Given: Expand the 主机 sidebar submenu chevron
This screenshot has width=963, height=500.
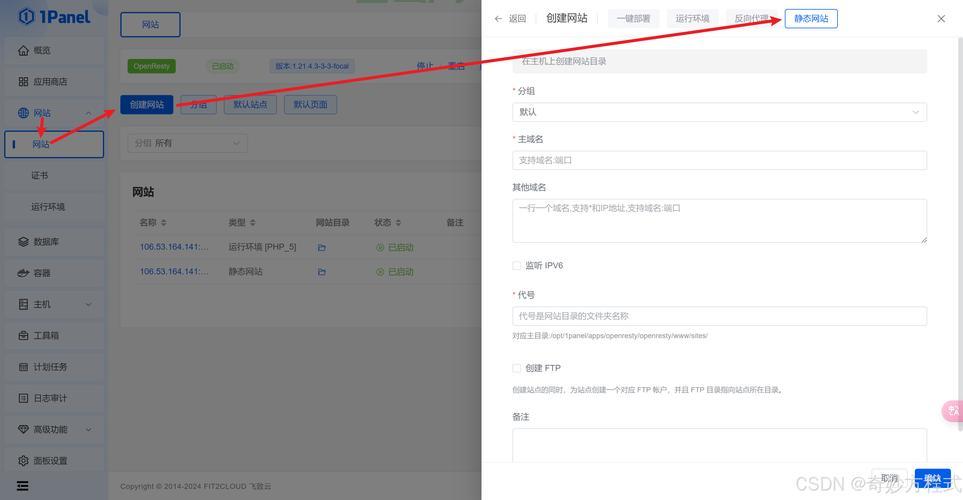Looking at the screenshot, I should [x=88, y=304].
